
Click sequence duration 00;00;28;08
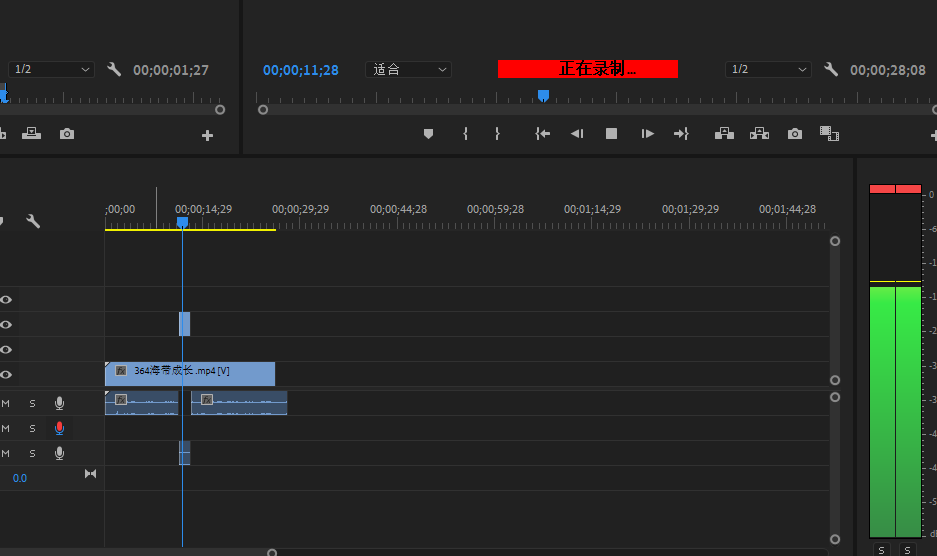click(887, 70)
